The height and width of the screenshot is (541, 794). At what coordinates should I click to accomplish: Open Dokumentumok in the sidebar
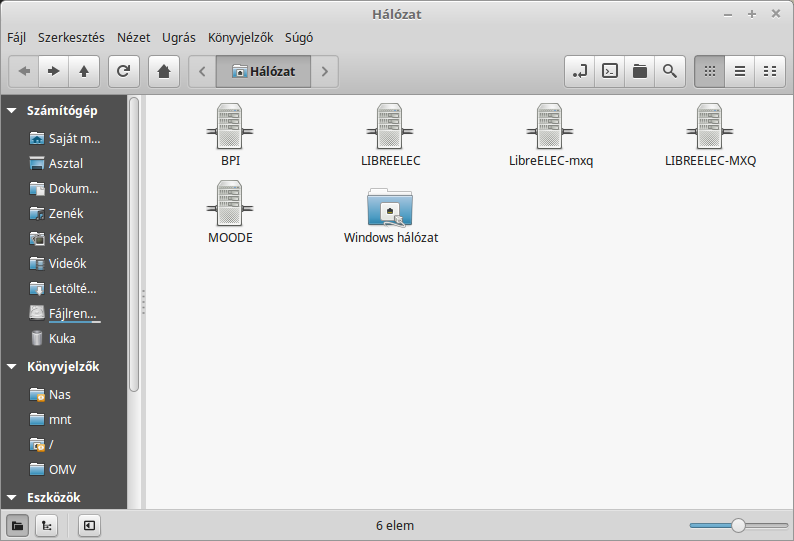tap(65, 188)
